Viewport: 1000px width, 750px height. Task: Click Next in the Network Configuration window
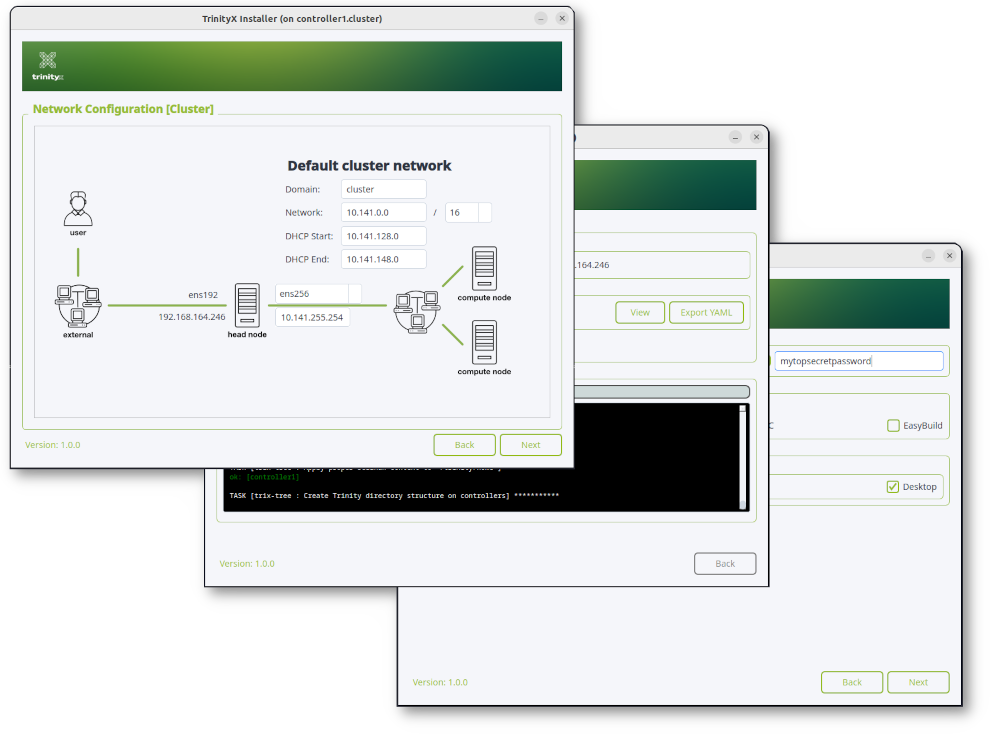pos(530,445)
